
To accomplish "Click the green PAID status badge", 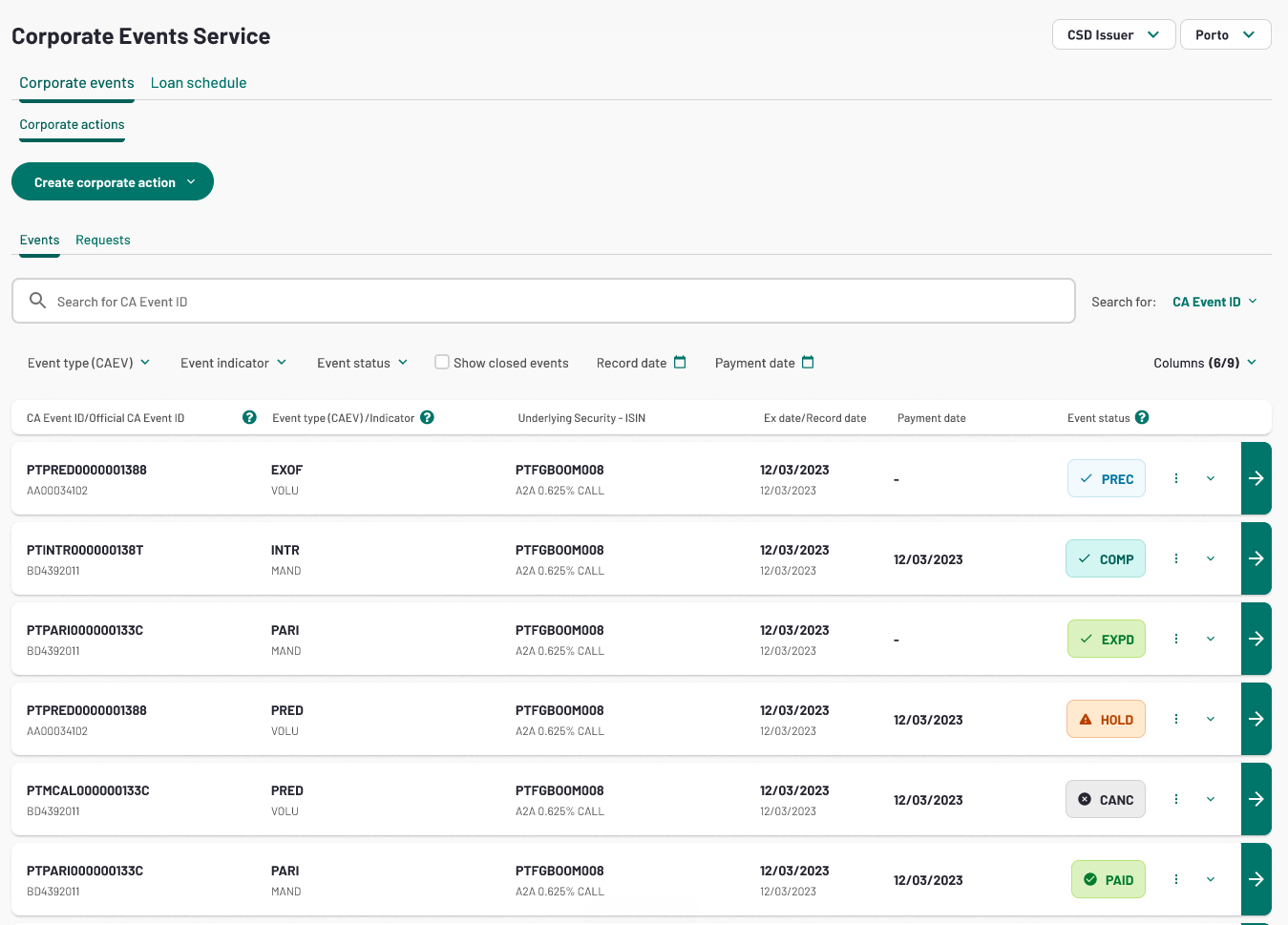I will click(1109, 879).
